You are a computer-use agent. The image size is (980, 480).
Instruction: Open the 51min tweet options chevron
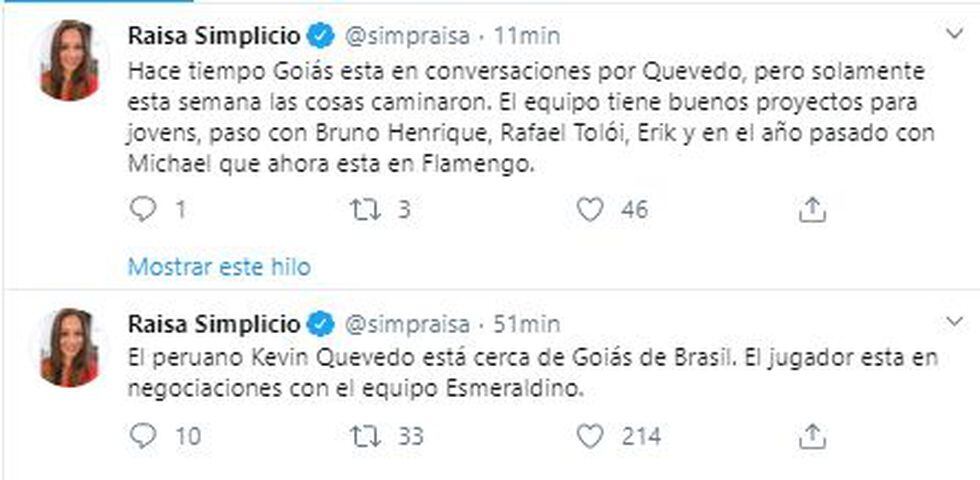click(954, 321)
